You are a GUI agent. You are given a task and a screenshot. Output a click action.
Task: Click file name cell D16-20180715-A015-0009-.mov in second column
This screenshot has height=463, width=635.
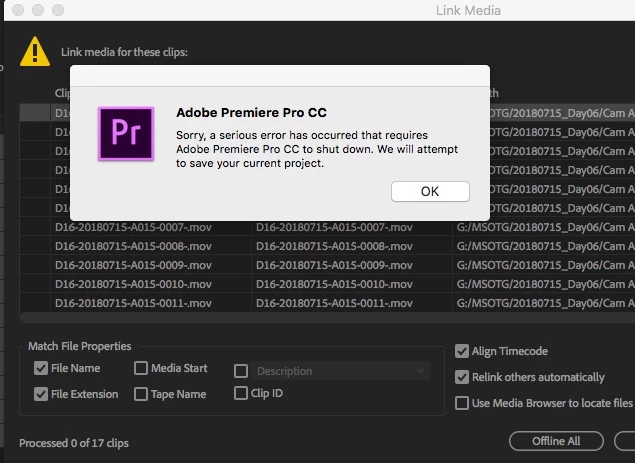pyautogui.click(x=335, y=265)
